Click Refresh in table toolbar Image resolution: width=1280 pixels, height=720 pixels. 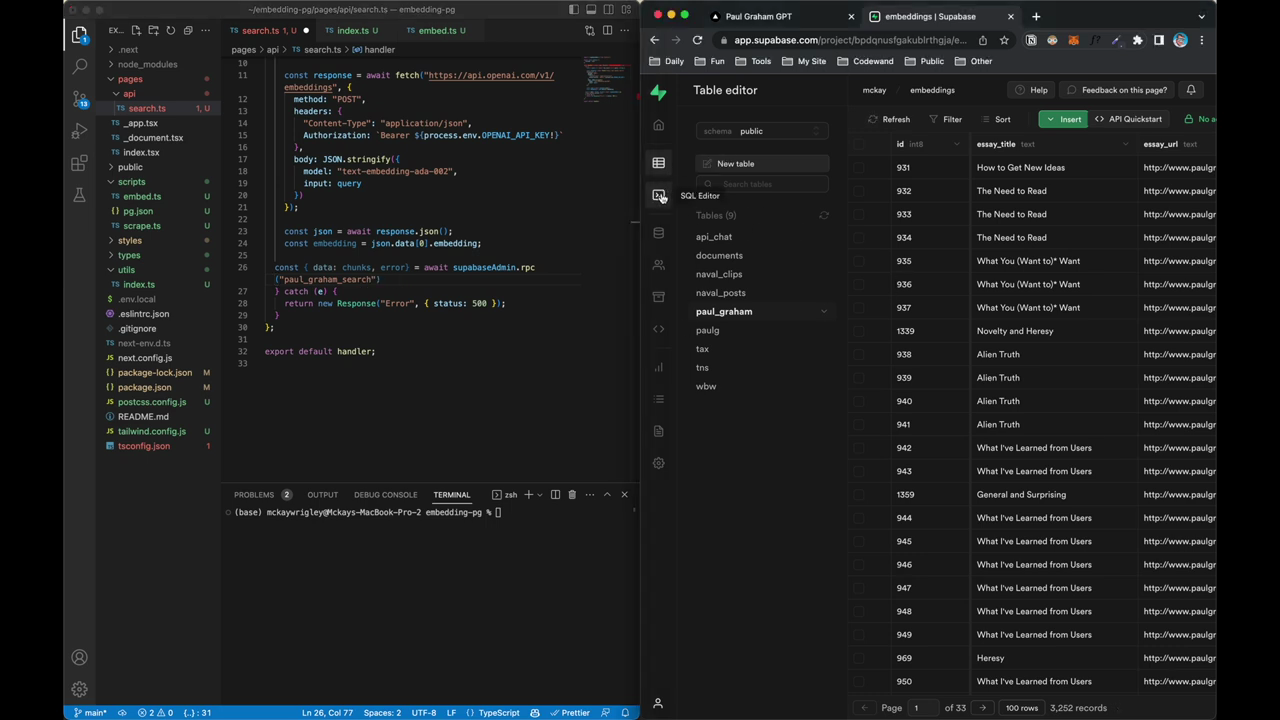click(x=889, y=119)
